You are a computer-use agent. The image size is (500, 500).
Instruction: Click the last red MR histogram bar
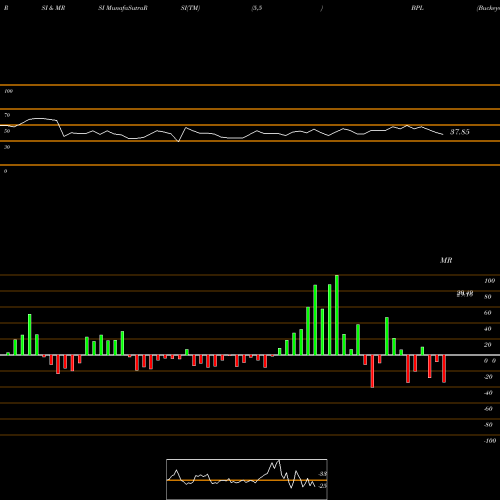pos(444,369)
